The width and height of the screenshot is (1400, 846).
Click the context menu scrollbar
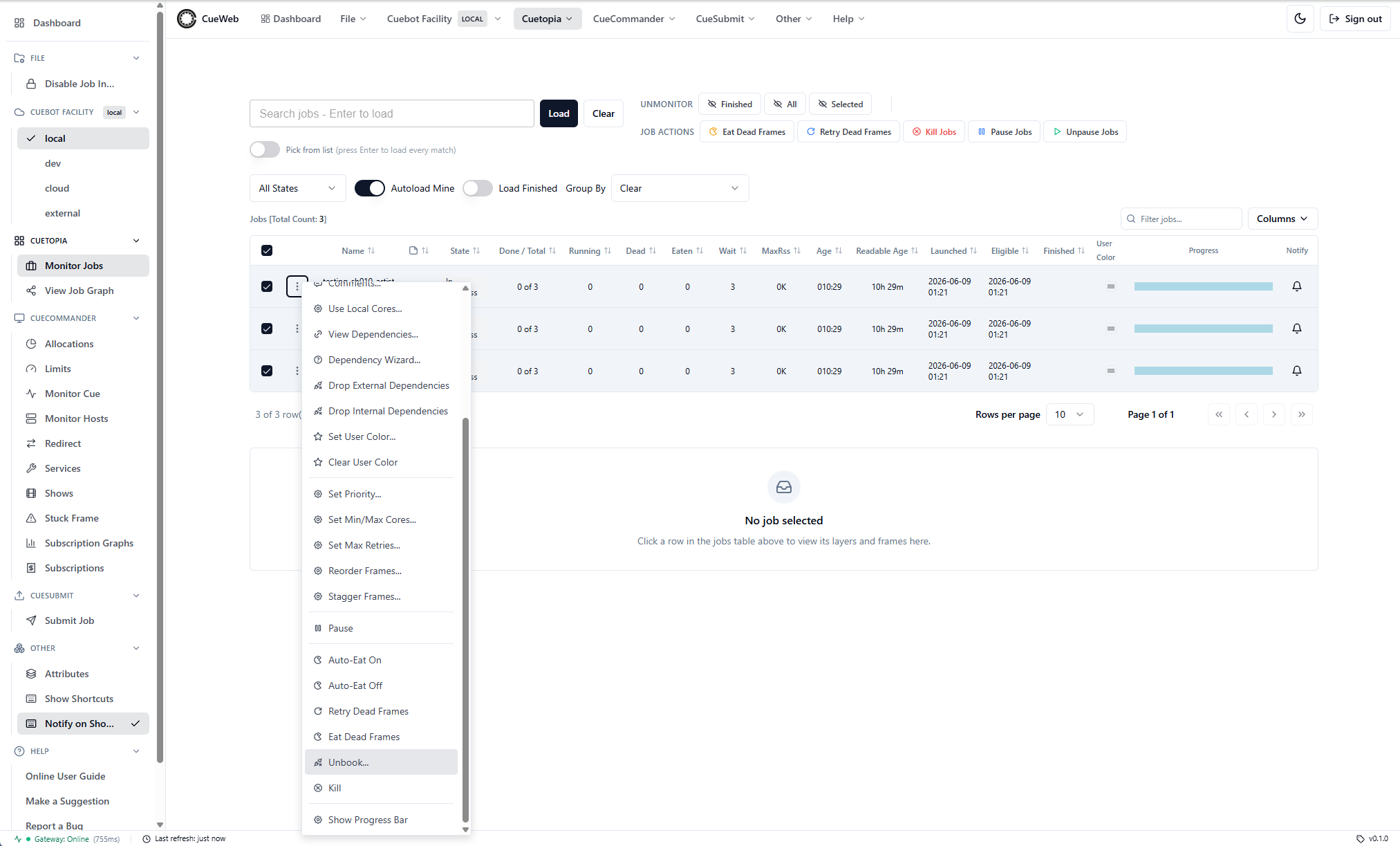(465, 619)
